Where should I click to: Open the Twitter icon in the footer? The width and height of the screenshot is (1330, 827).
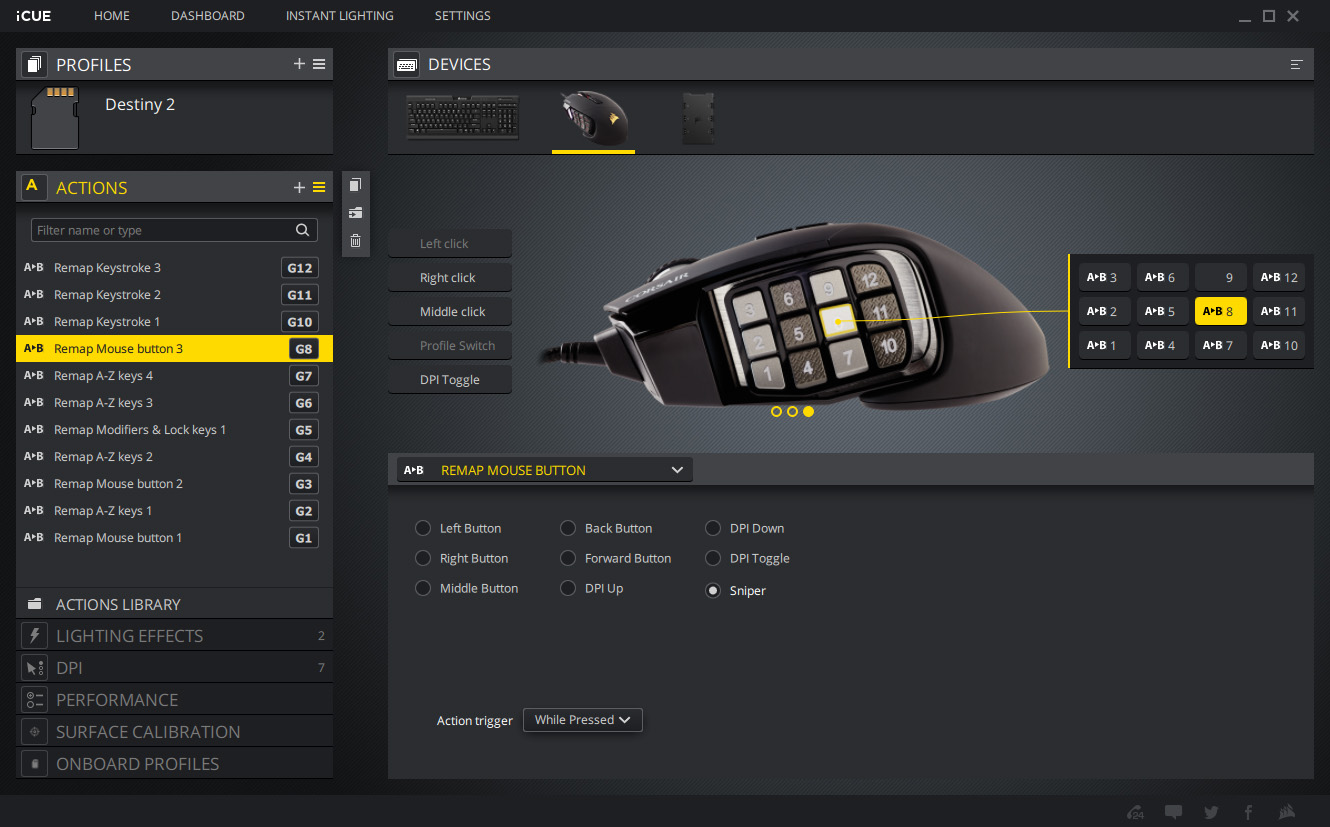pos(1211,812)
